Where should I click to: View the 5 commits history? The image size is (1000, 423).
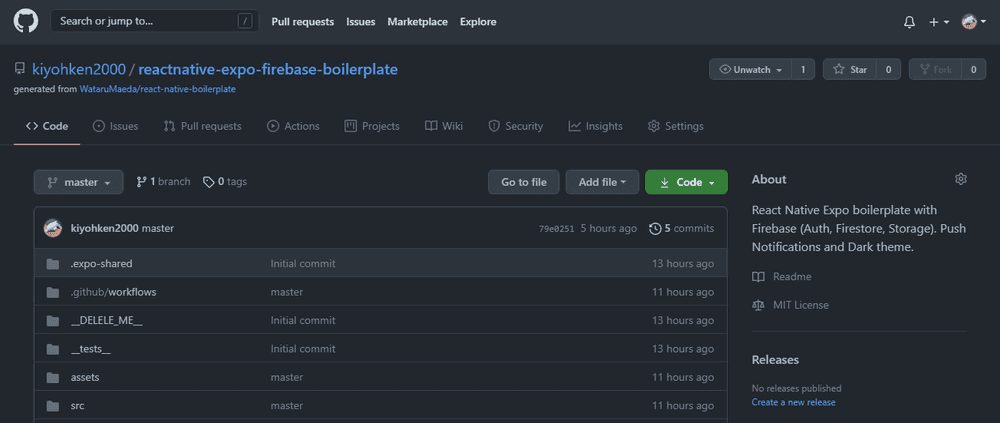(x=682, y=228)
